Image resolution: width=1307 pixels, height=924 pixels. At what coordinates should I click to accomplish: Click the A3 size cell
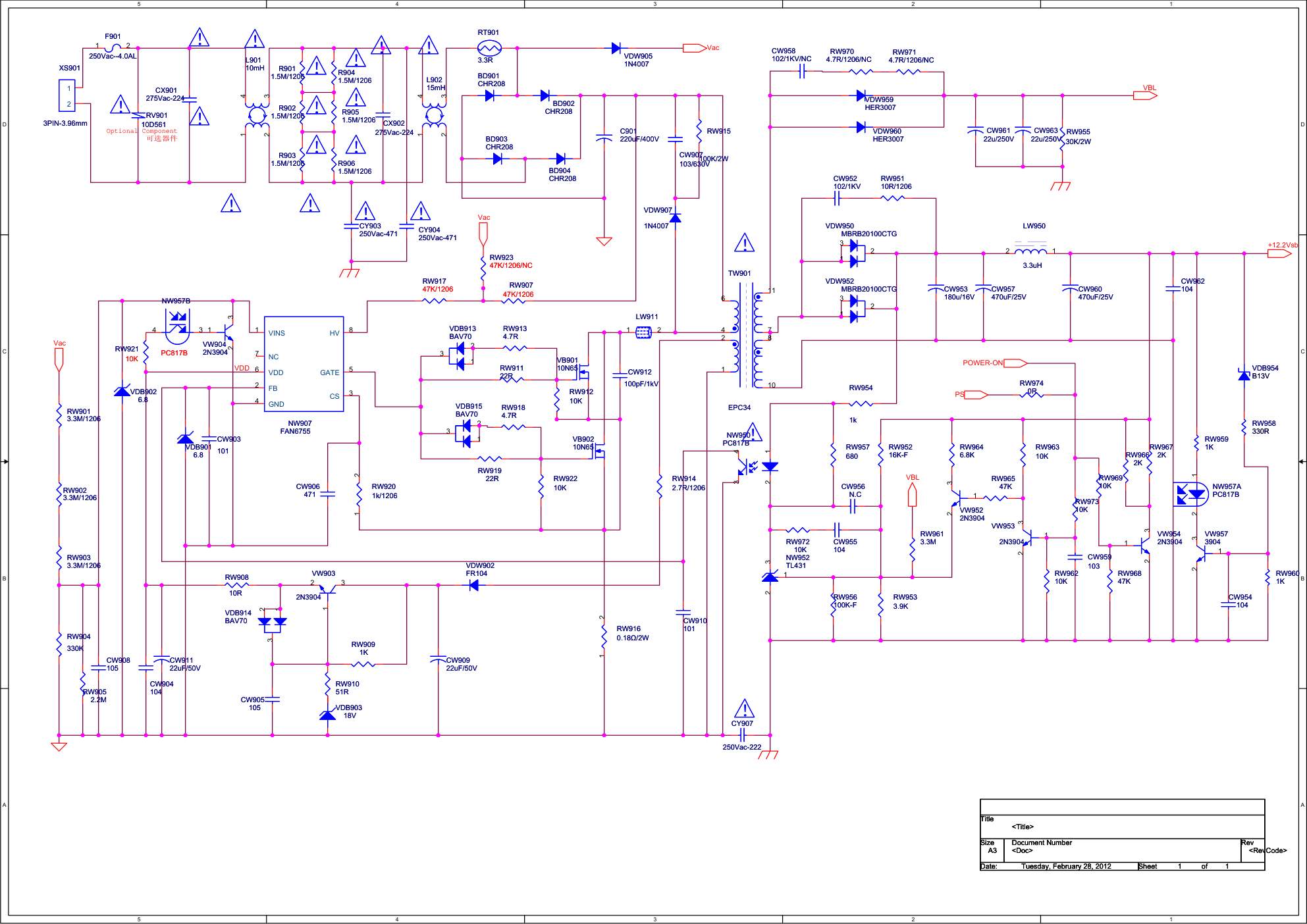tap(992, 851)
